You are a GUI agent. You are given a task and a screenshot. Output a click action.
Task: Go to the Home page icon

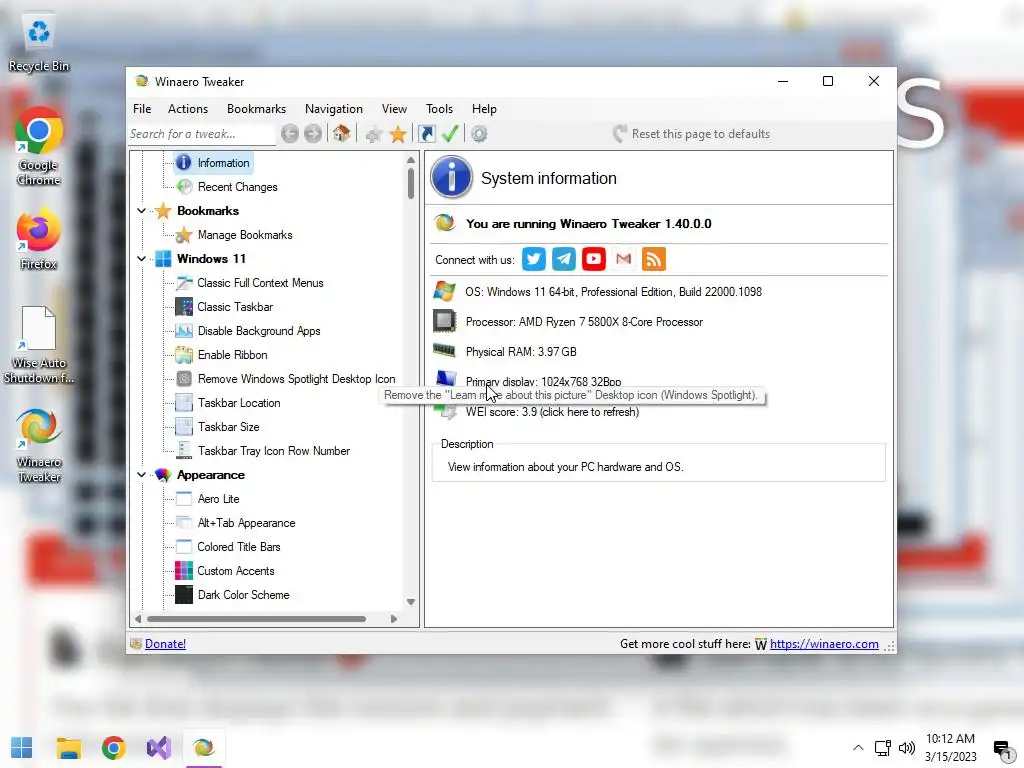coord(341,134)
